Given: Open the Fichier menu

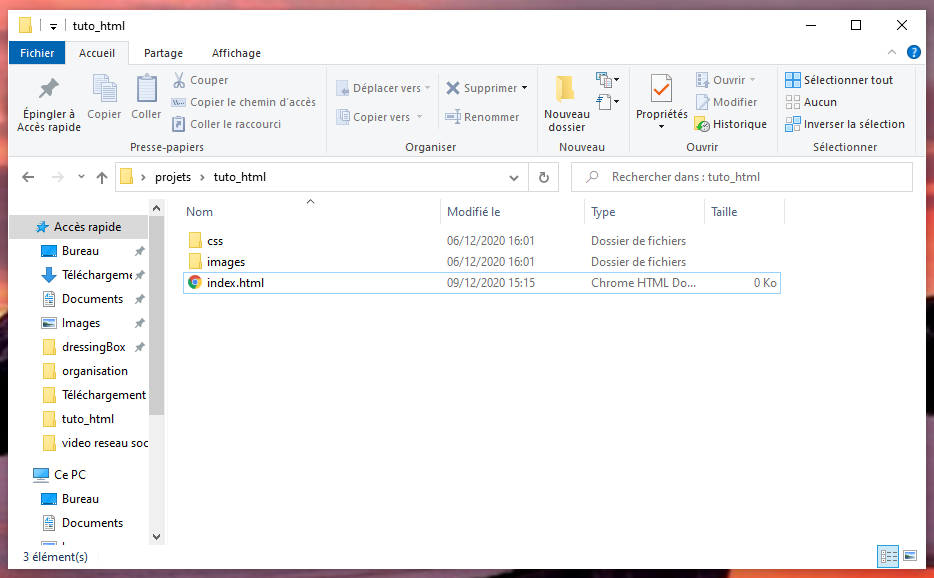Looking at the screenshot, I should [x=37, y=53].
